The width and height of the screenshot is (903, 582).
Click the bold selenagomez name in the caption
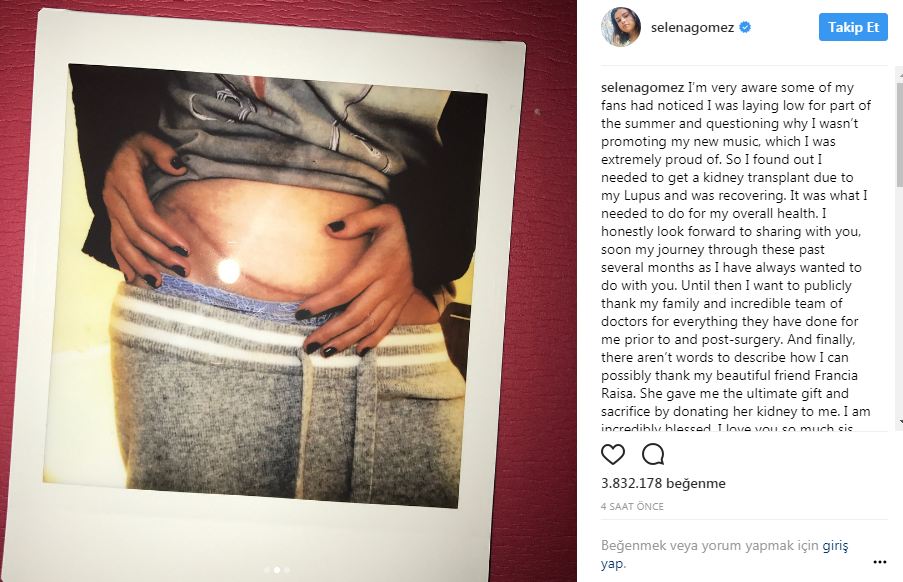643,88
